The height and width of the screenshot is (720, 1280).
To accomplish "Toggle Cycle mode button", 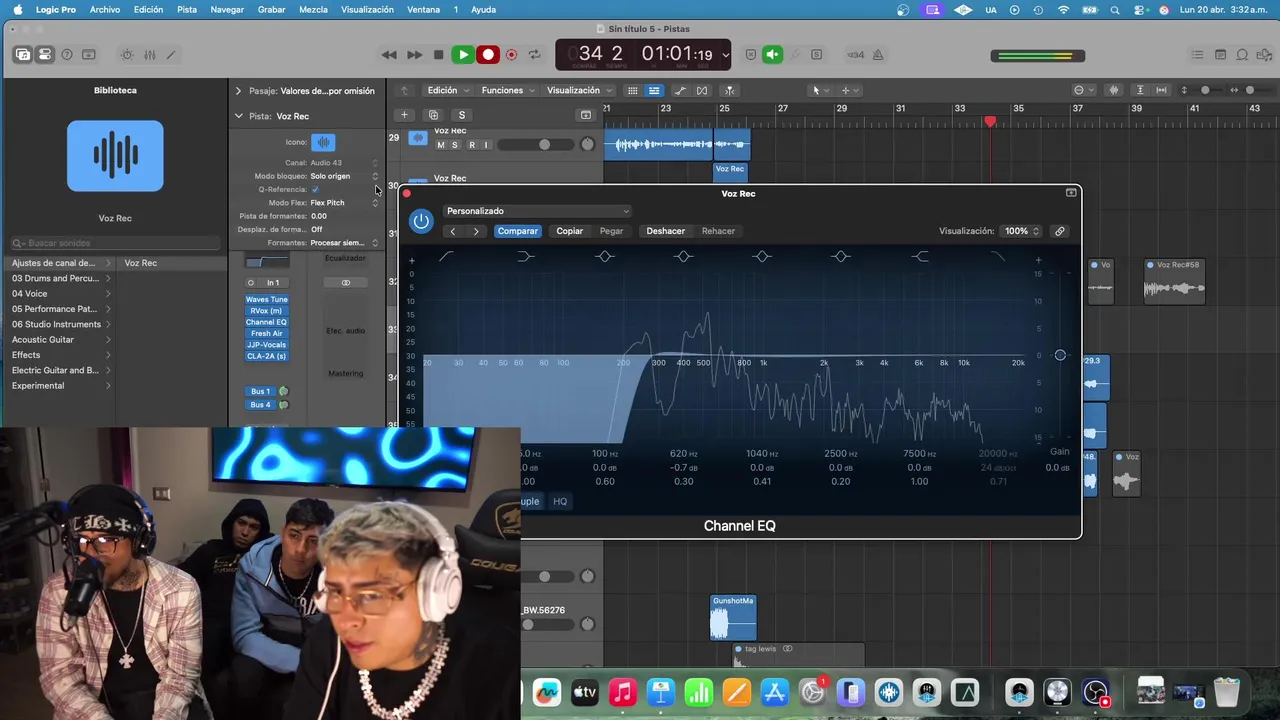I will tap(535, 55).
